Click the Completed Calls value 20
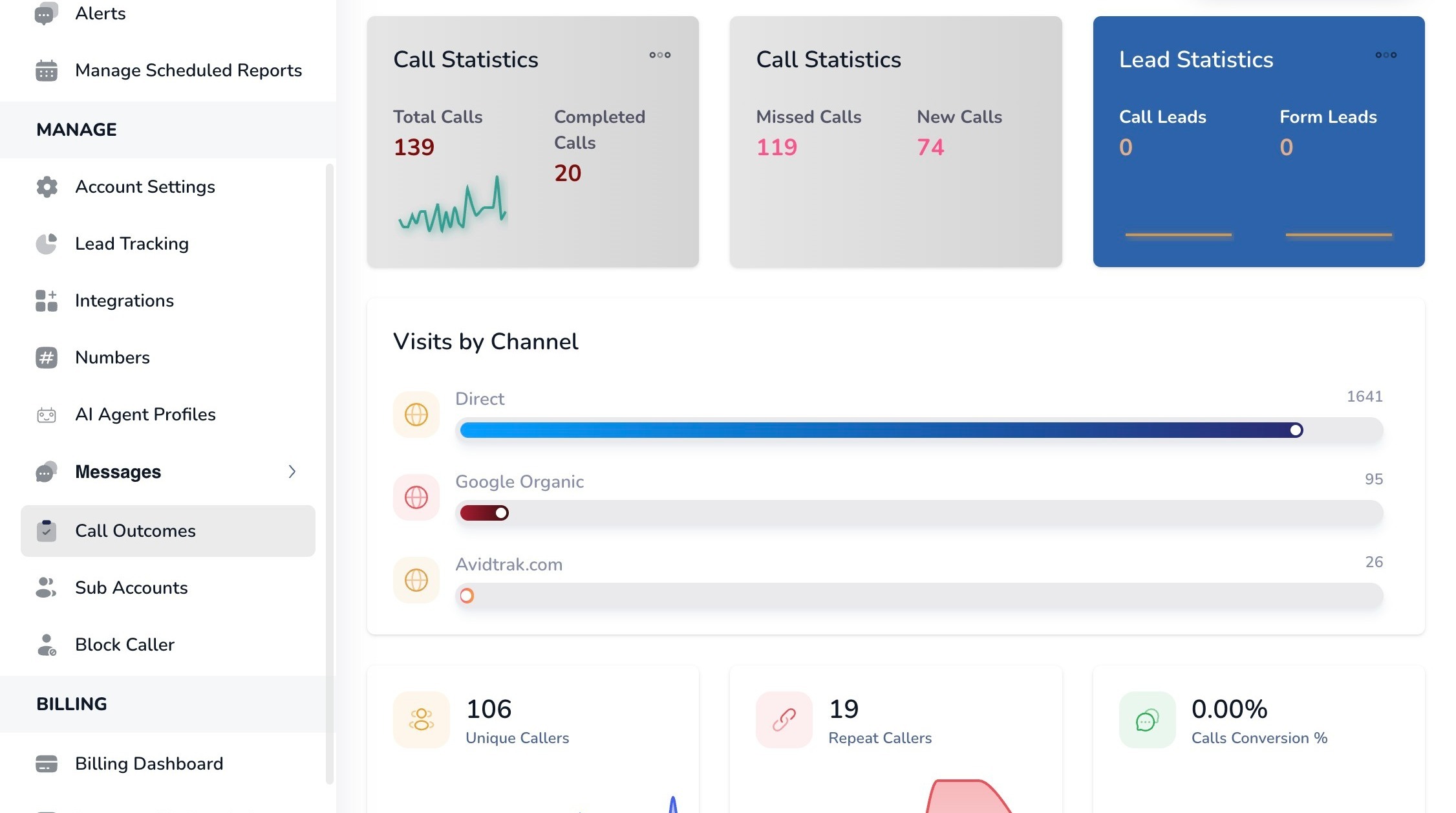The width and height of the screenshot is (1456, 813). pos(568,173)
